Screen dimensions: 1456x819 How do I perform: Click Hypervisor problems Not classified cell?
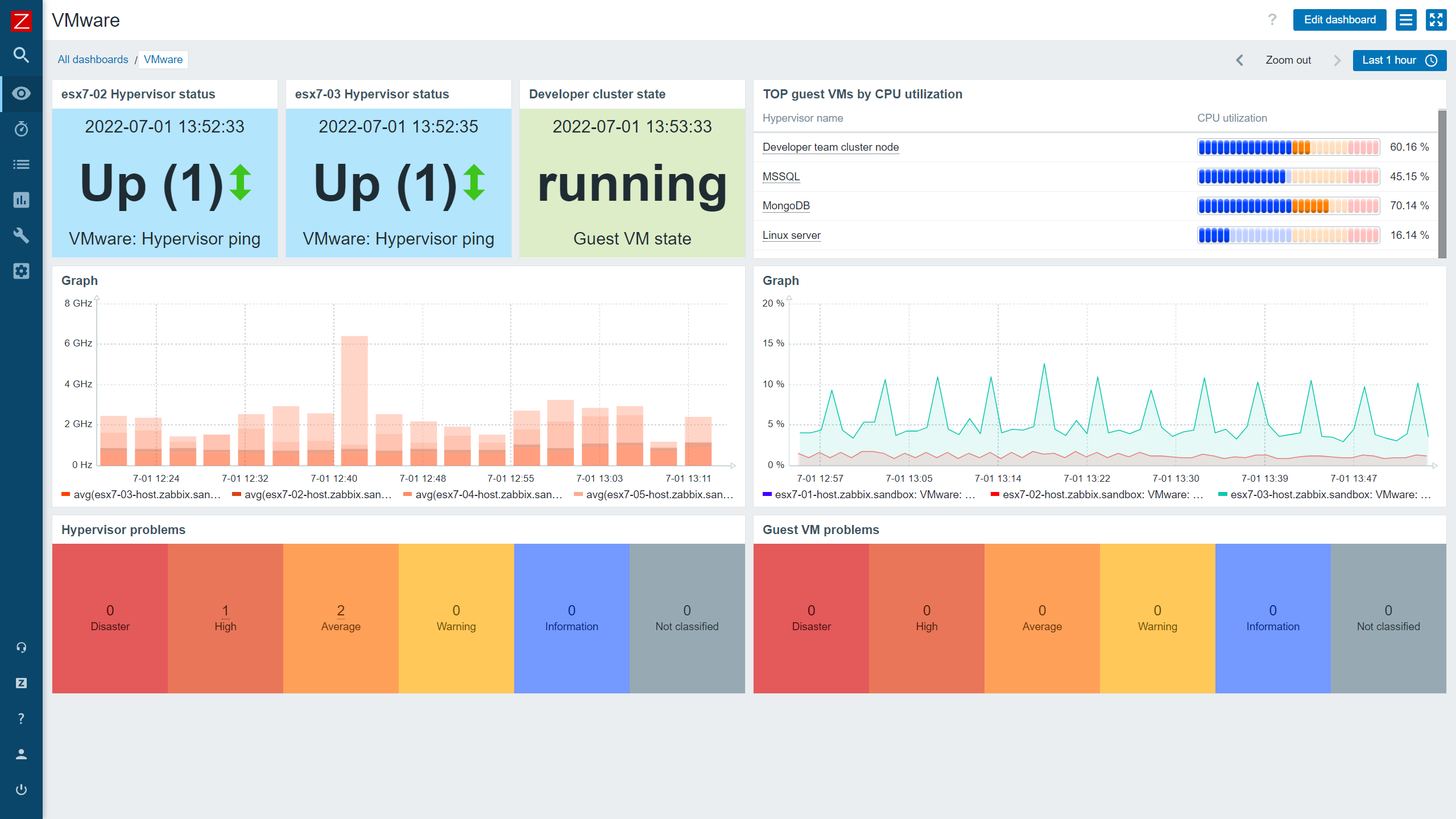687,618
